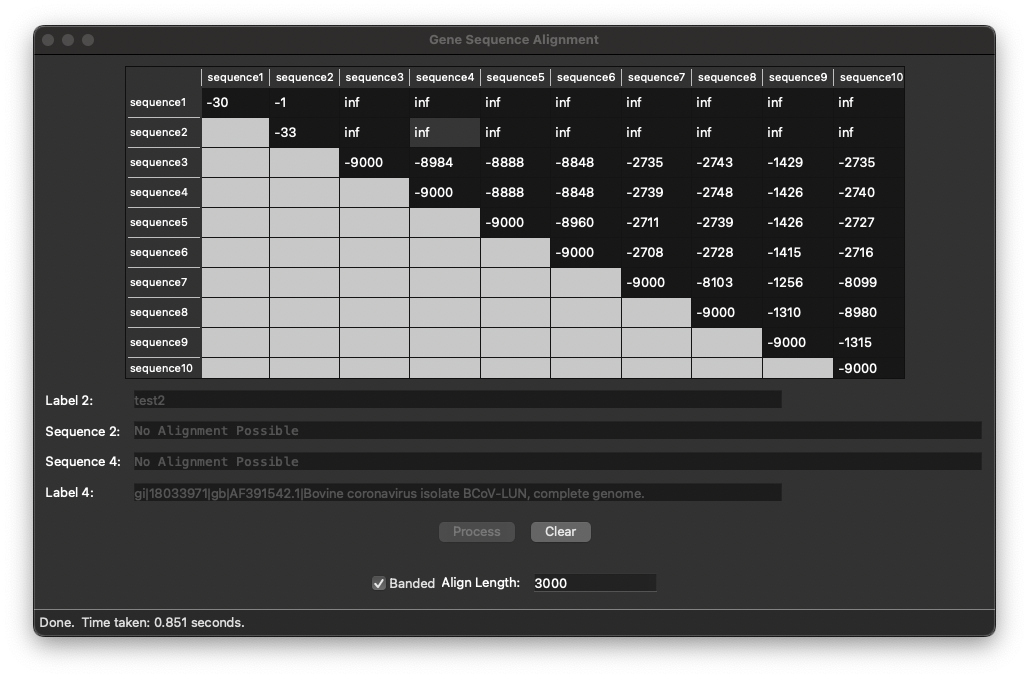Select the sequence2 row header
The image size is (1029, 678).
(163, 133)
